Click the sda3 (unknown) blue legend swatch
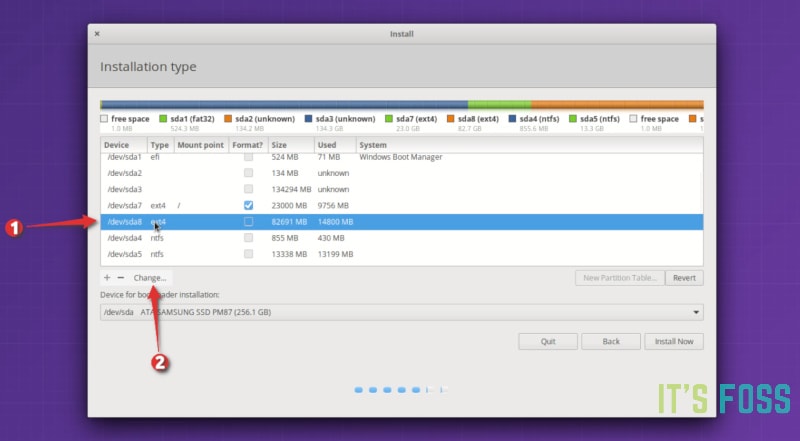This screenshot has height=441, width=800. 307,119
